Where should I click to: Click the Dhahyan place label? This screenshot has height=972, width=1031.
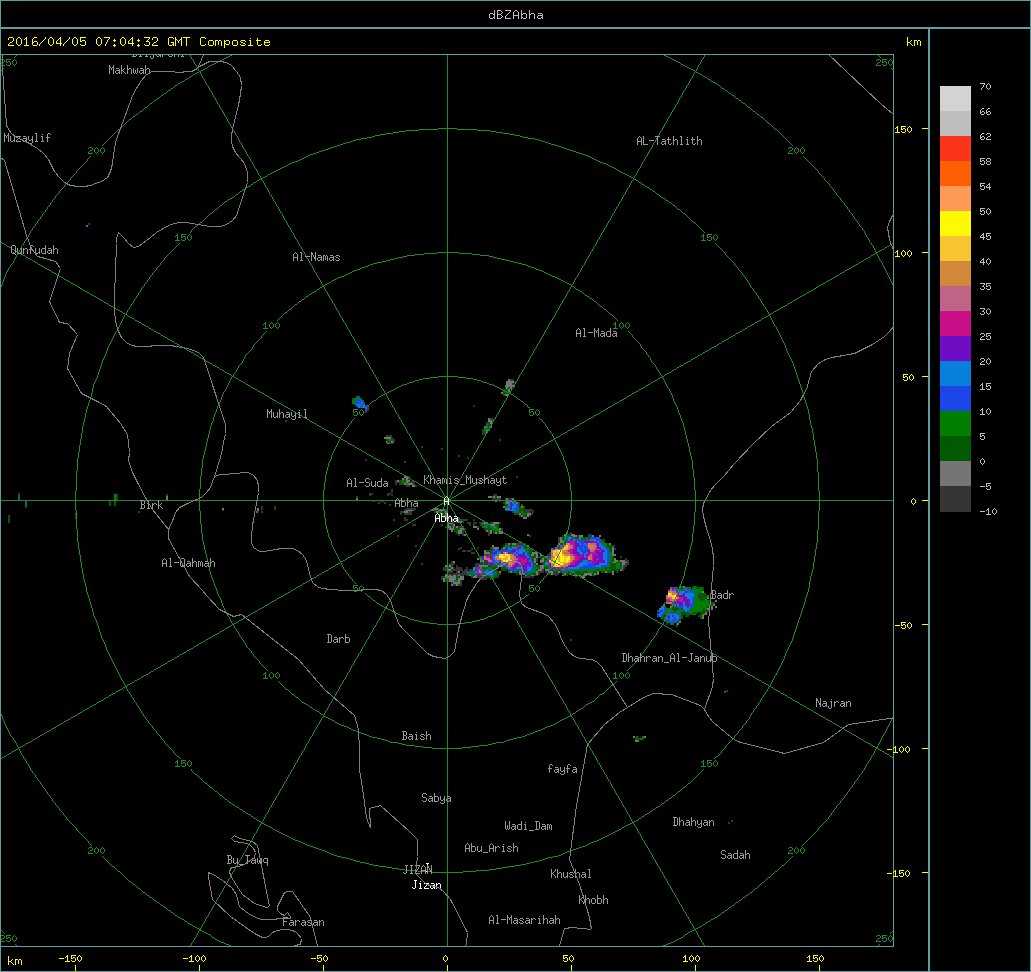pos(693,822)
